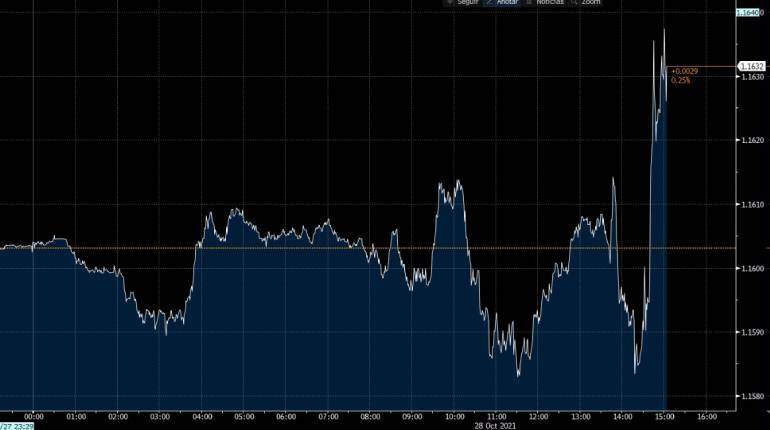
Task: Click the 08:00 time axis label
Action: click(370, 417)
